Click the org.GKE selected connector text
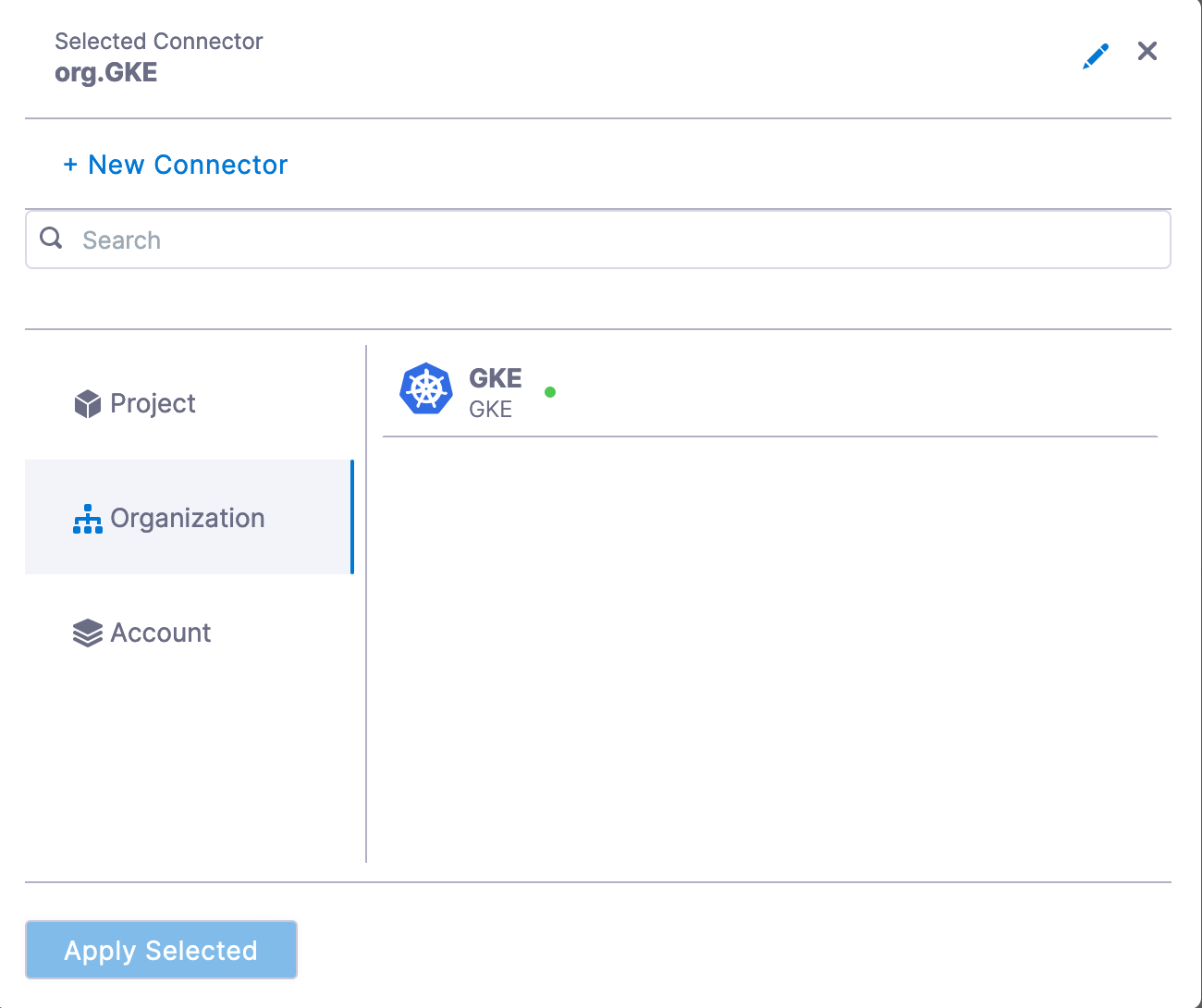This screenshot has height=1008, width=1202. point(106,73)
